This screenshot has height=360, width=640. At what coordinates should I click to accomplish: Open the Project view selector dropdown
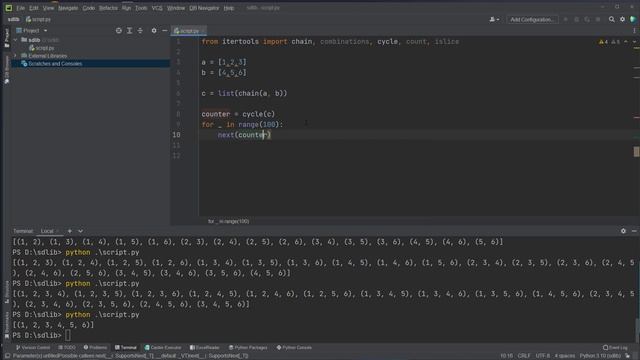point(31,31)
